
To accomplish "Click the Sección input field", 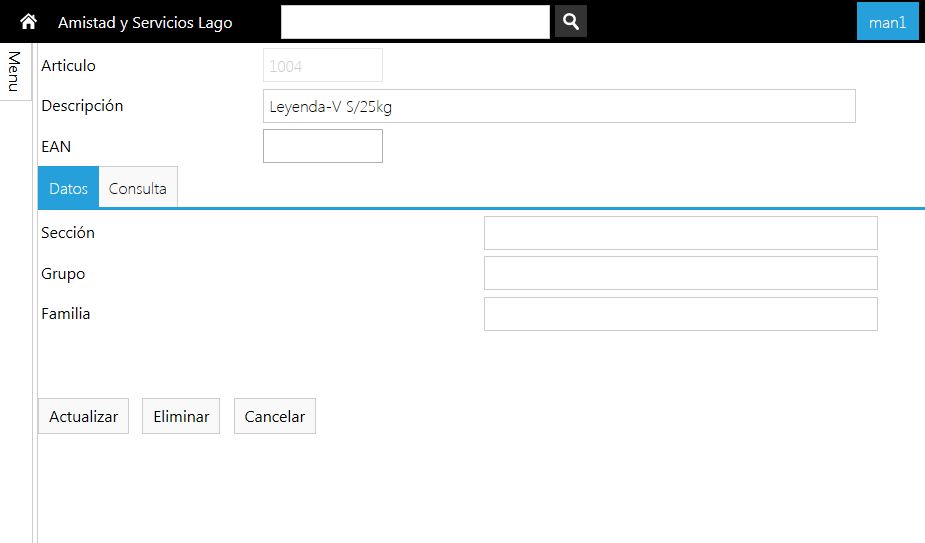I will coord(681,233).
